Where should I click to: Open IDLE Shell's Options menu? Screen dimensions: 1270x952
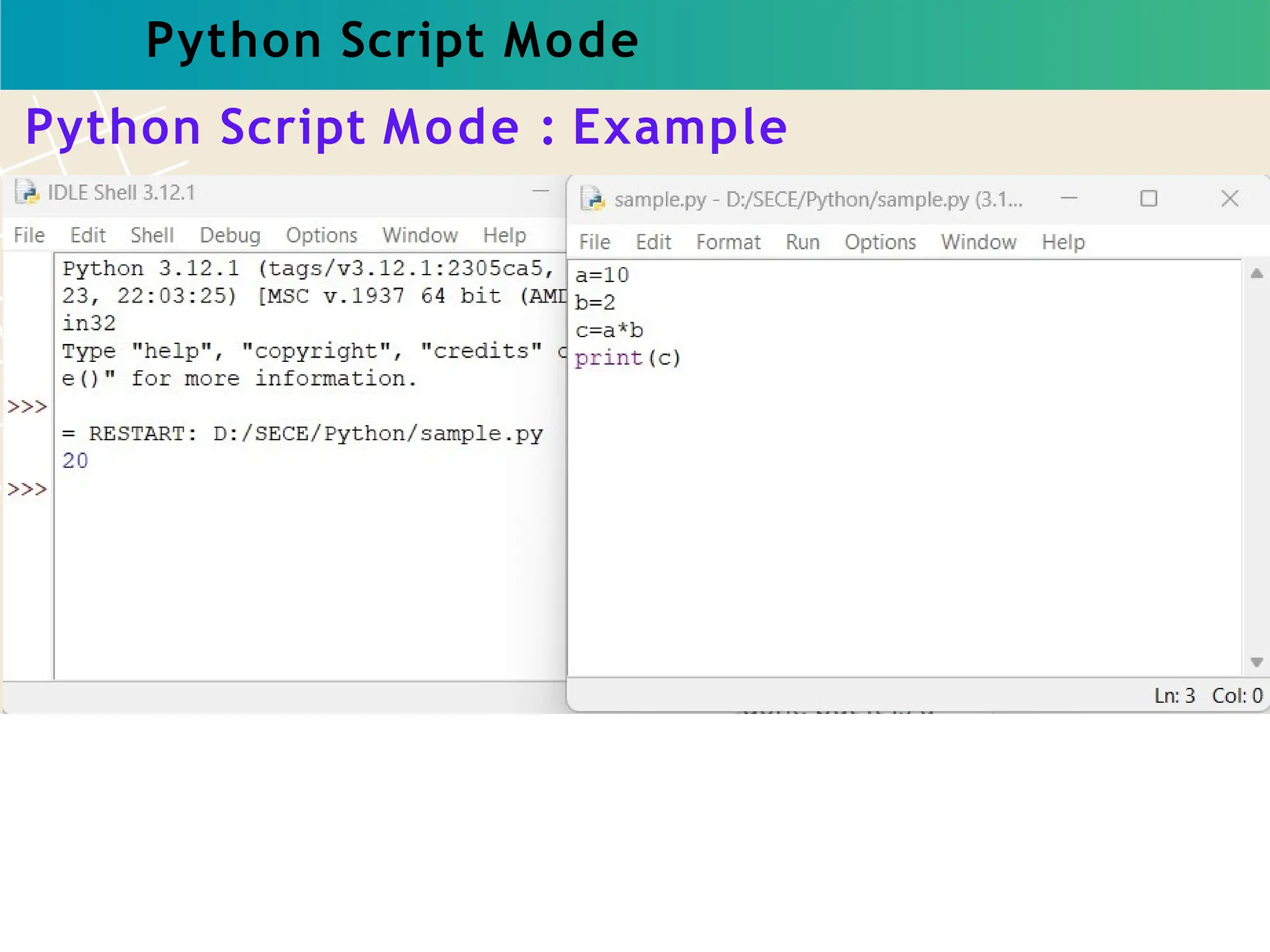321,235
